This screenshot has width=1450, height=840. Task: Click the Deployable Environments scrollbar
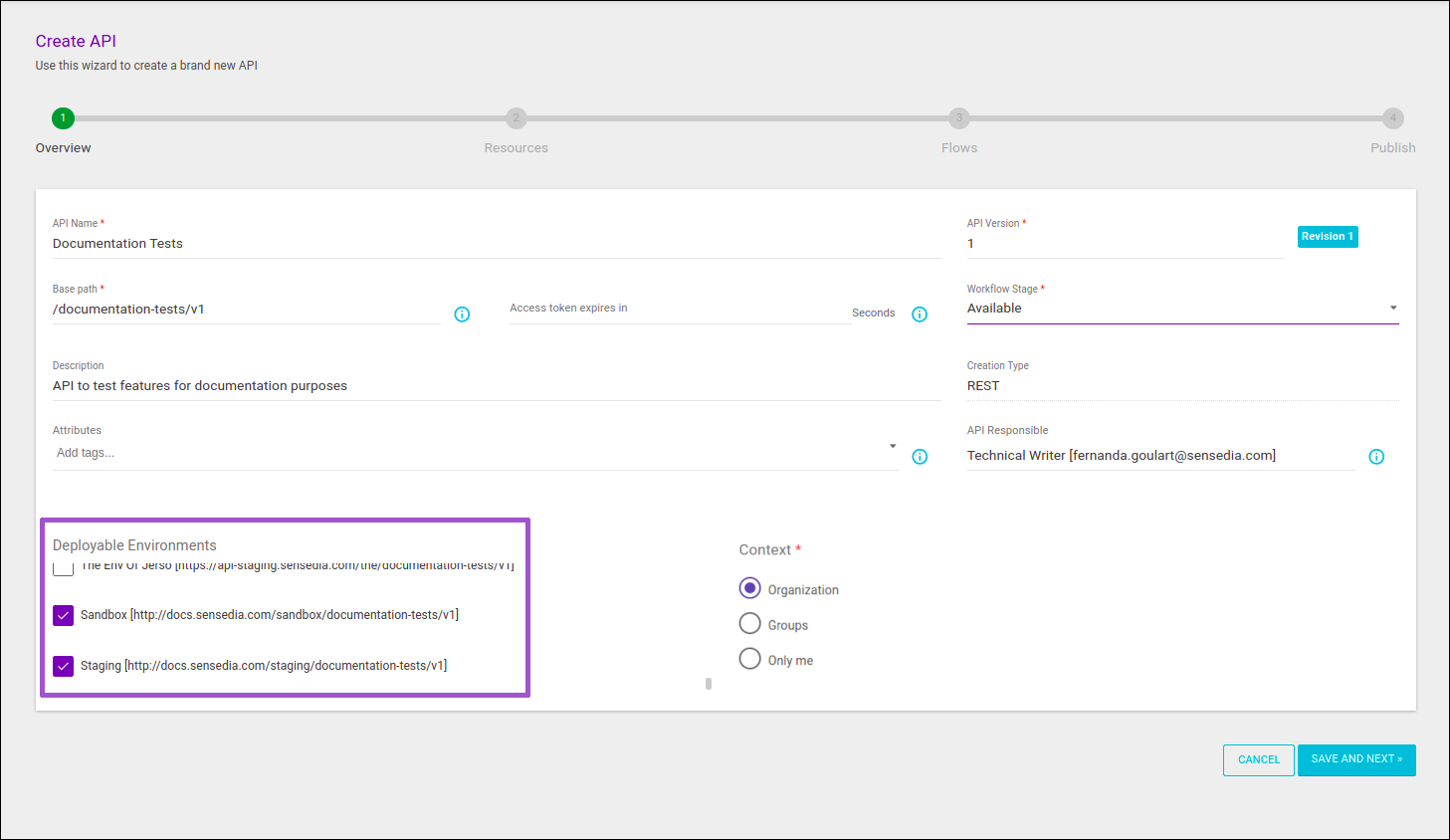click(708, 683)
